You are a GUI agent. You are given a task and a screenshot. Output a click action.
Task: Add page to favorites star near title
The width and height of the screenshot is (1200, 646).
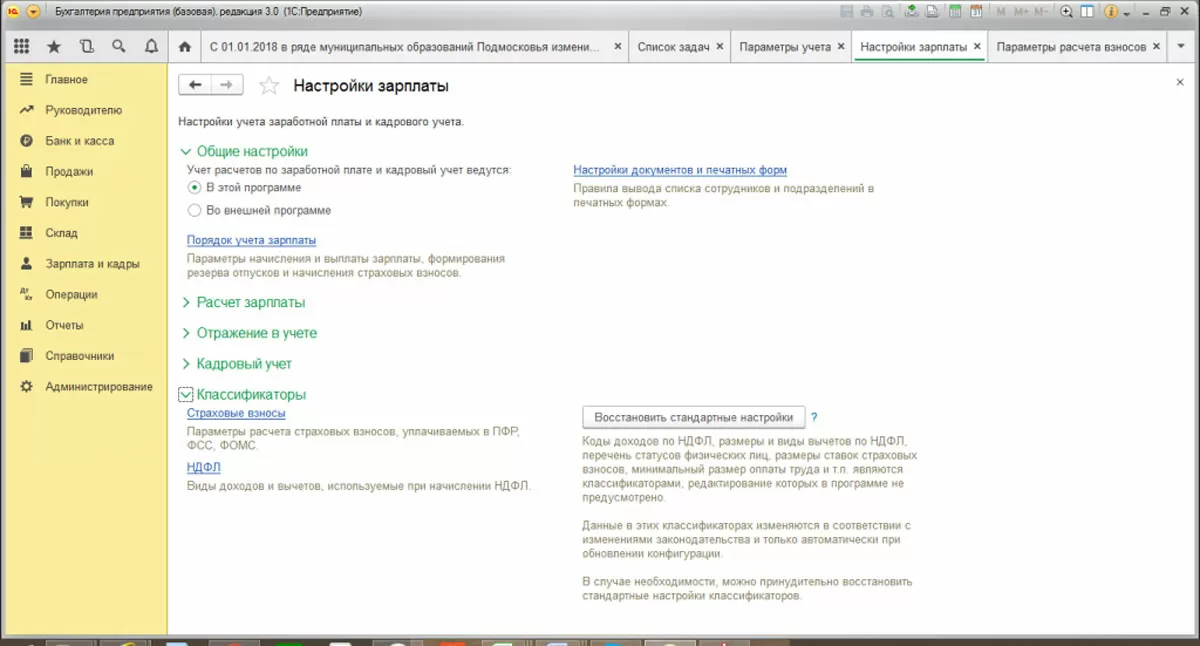(x=269, y=86)
